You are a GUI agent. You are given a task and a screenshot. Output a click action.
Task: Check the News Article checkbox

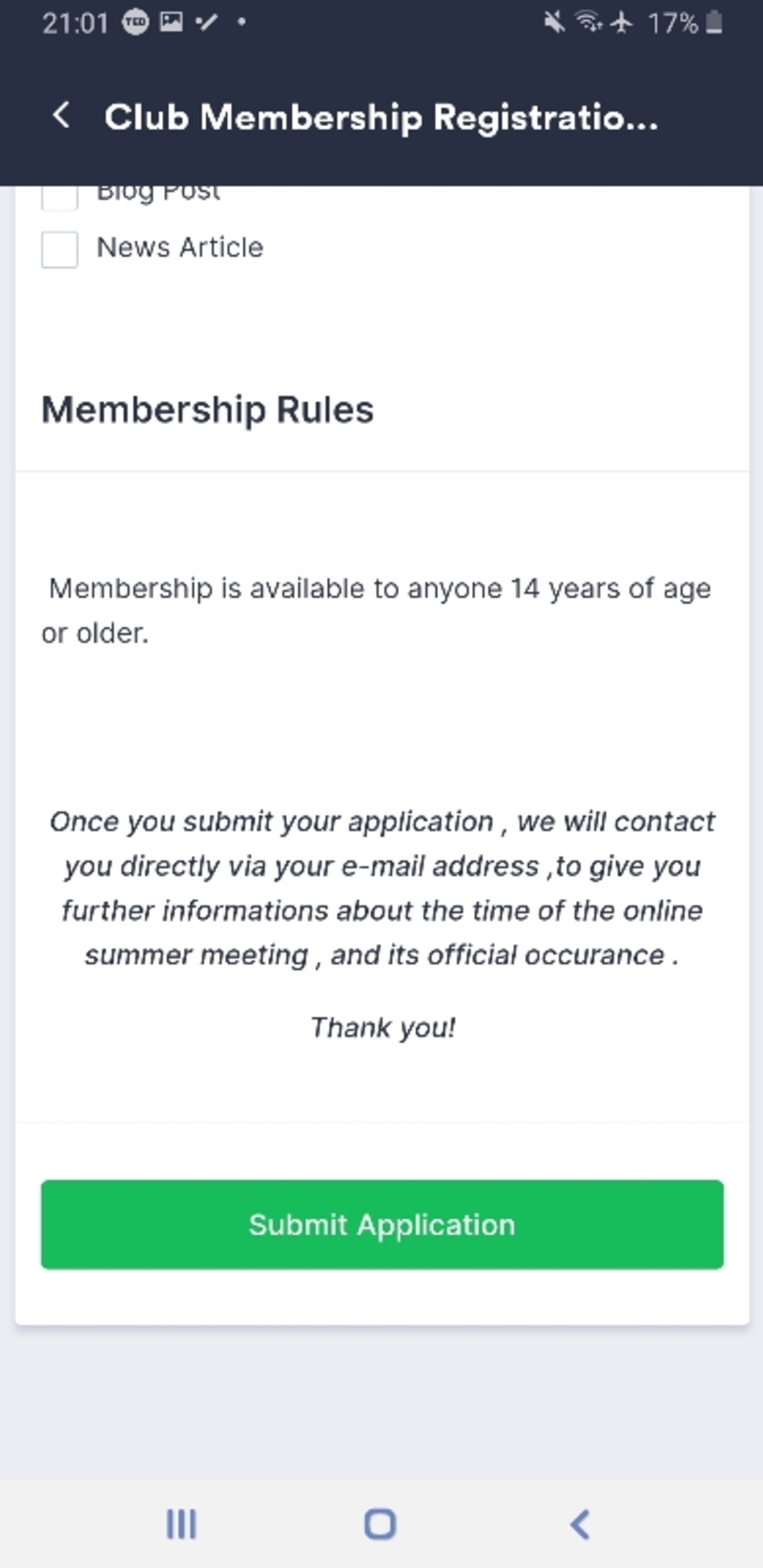tap(59, 249)
